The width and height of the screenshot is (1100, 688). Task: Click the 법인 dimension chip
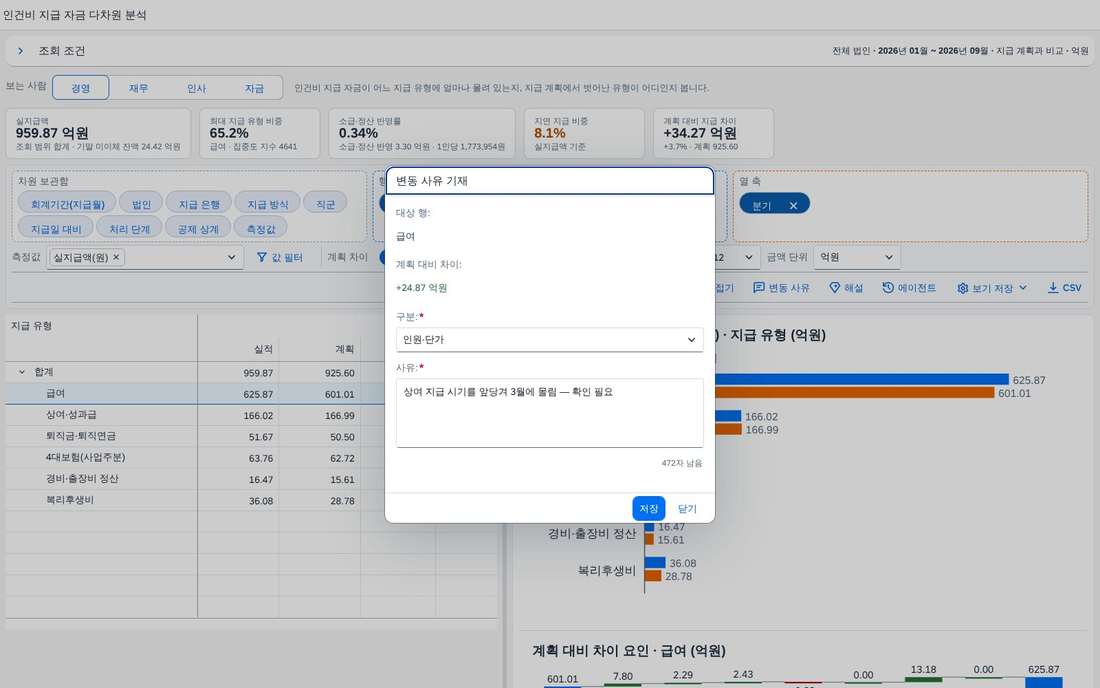coord(141,204)
